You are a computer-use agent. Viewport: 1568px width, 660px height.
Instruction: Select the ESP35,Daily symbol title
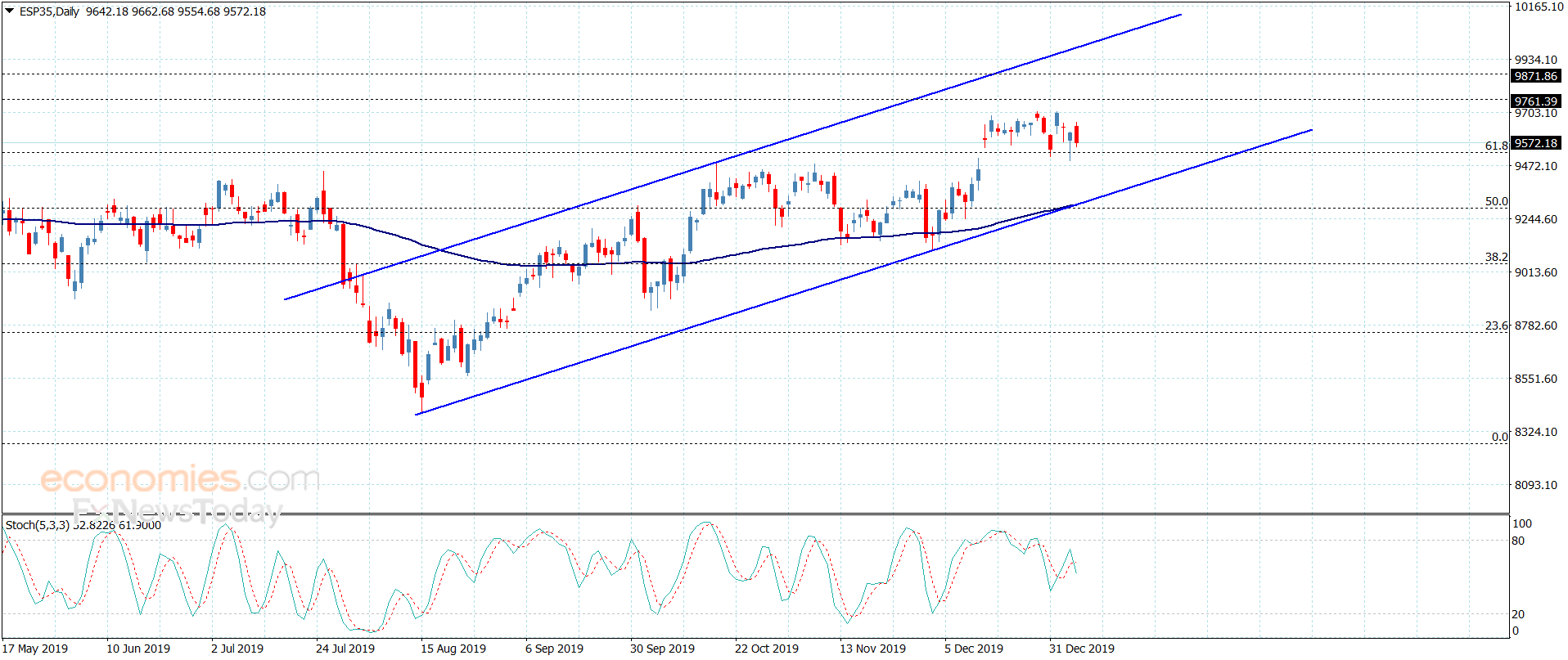(49, 11)
